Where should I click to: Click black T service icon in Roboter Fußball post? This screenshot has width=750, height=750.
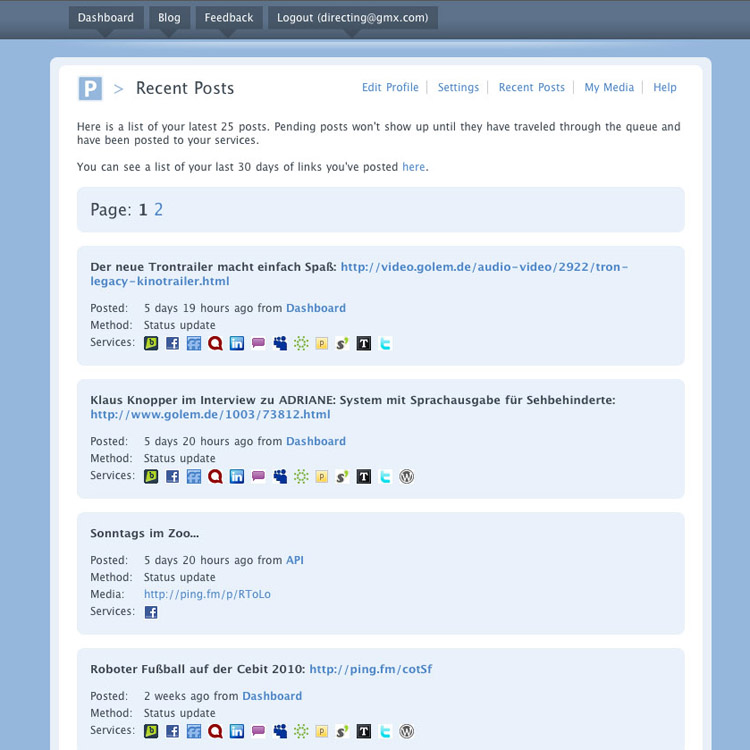point(364,732)
